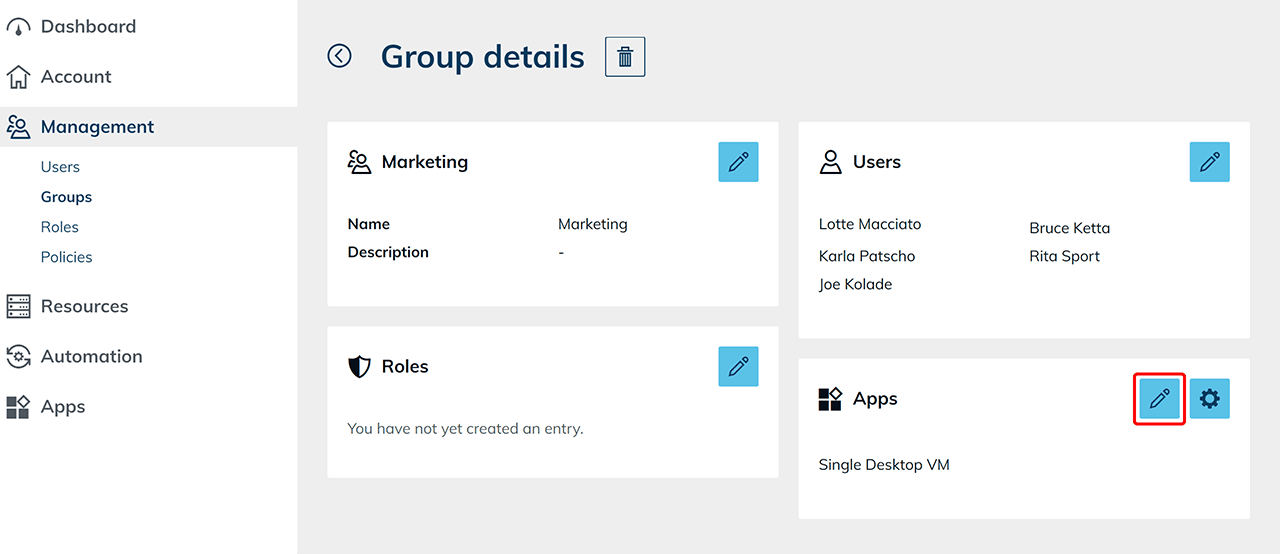Expand the Resources sidebar section
This screenshot has width=1280, height=554.
point(84,307)
